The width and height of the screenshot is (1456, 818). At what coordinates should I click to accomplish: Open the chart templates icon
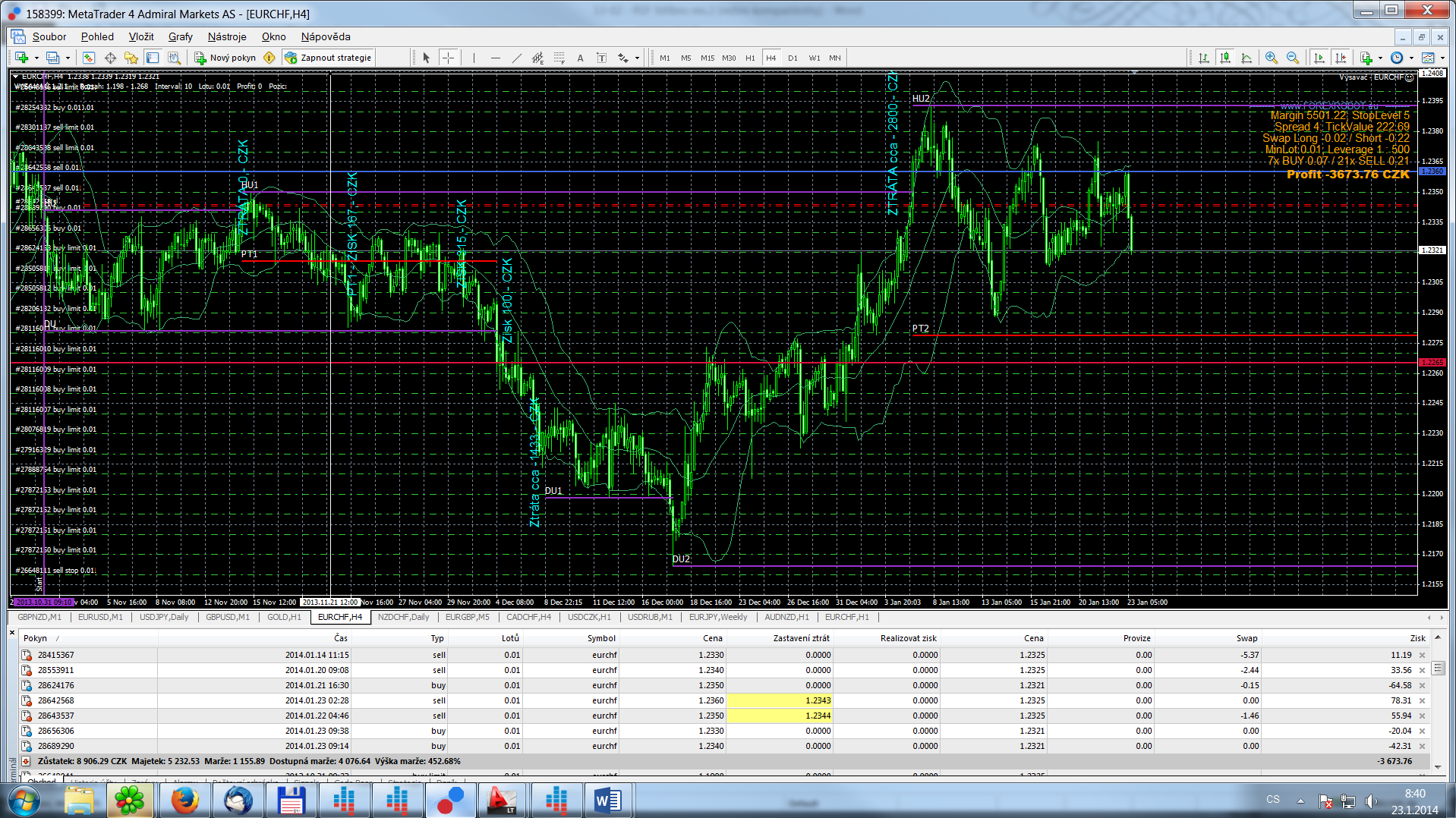(1428, 58)
